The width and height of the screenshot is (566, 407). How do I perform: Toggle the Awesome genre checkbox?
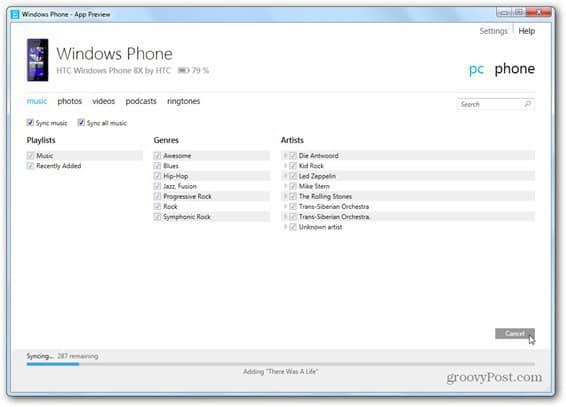point(157,156)
